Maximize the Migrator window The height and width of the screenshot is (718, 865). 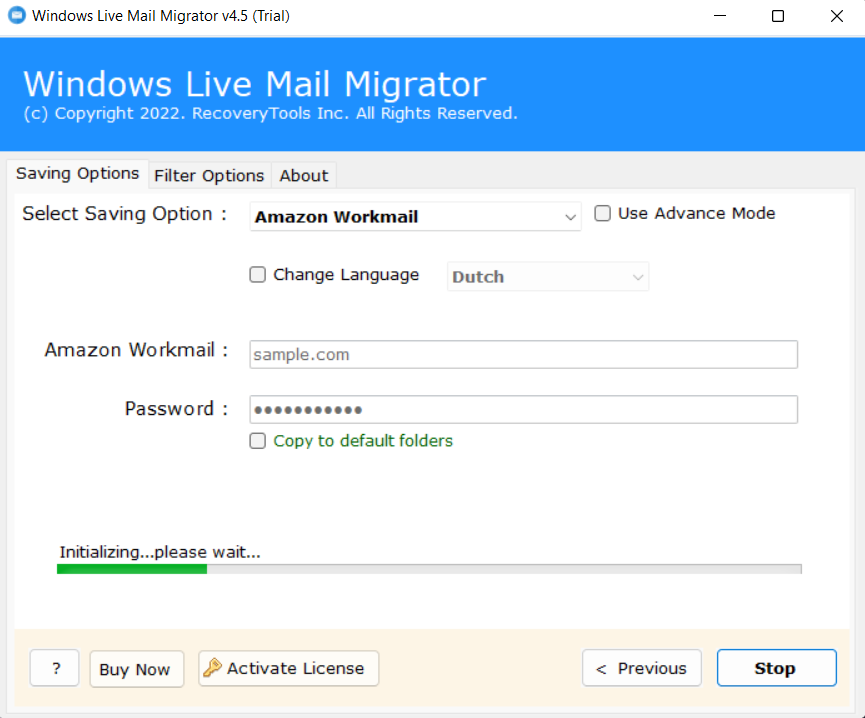778,16
